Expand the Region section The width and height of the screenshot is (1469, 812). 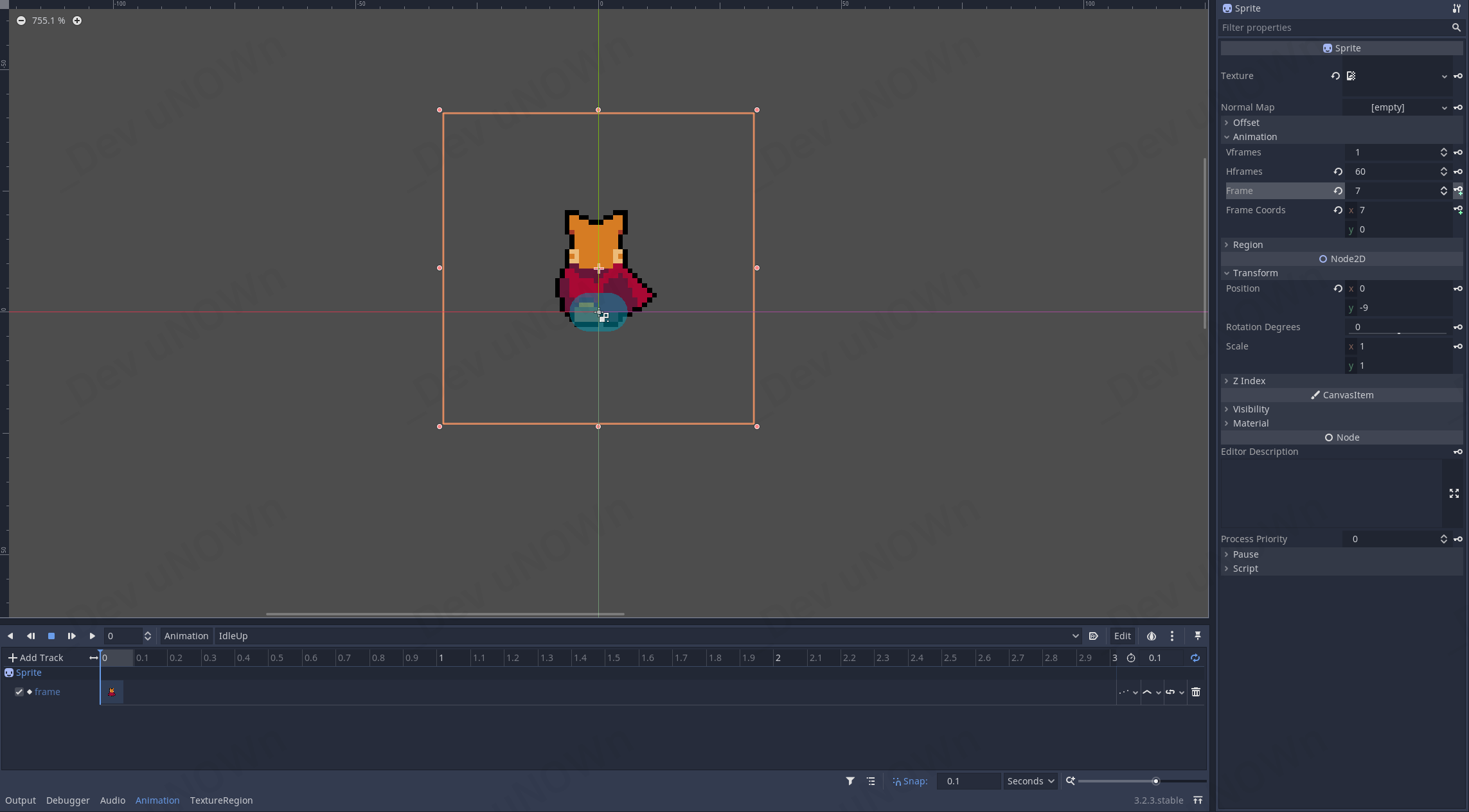click(x=1247, y=245)
